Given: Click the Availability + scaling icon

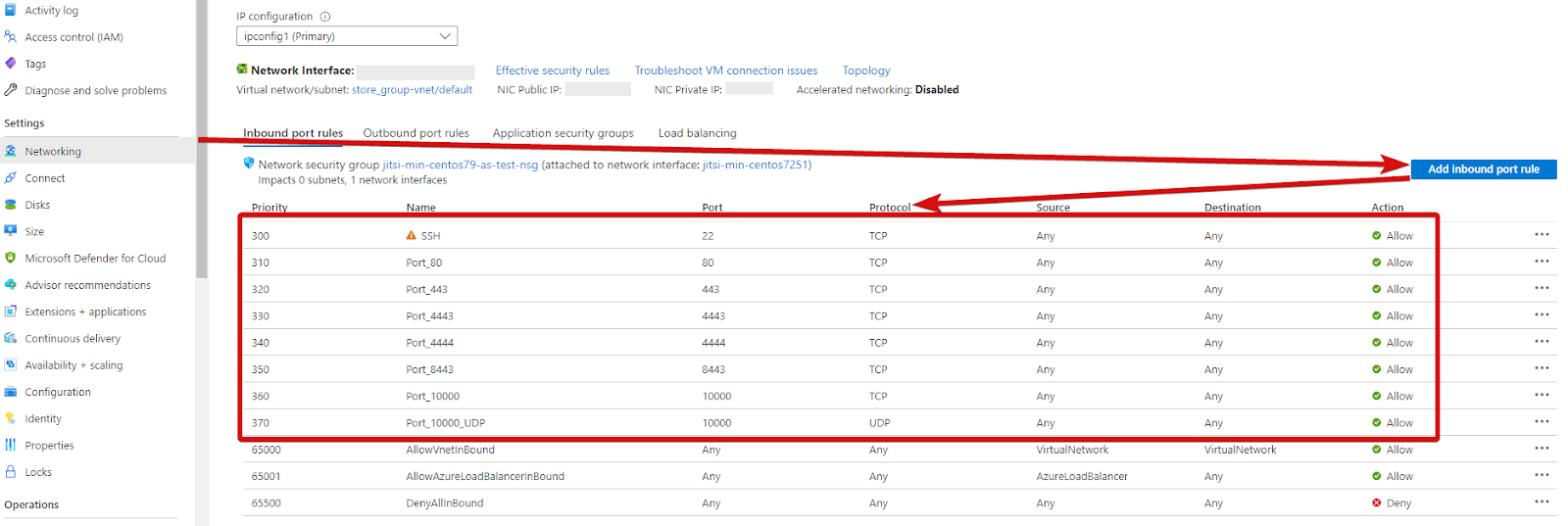Looking at the screenshot, I should [11, 364].
